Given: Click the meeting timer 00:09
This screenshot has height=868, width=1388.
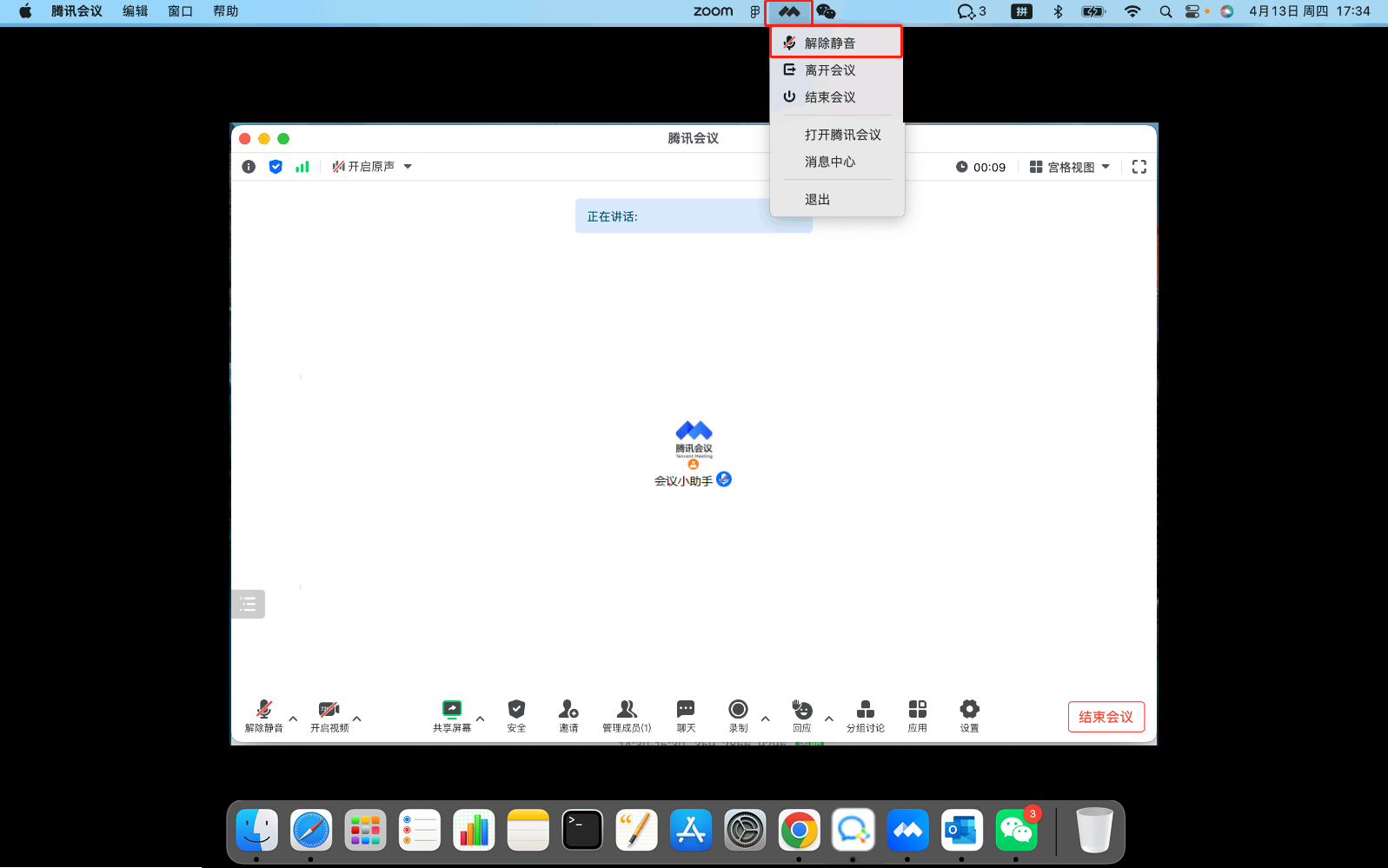Looking at the screenshot, I should point(981,167).
